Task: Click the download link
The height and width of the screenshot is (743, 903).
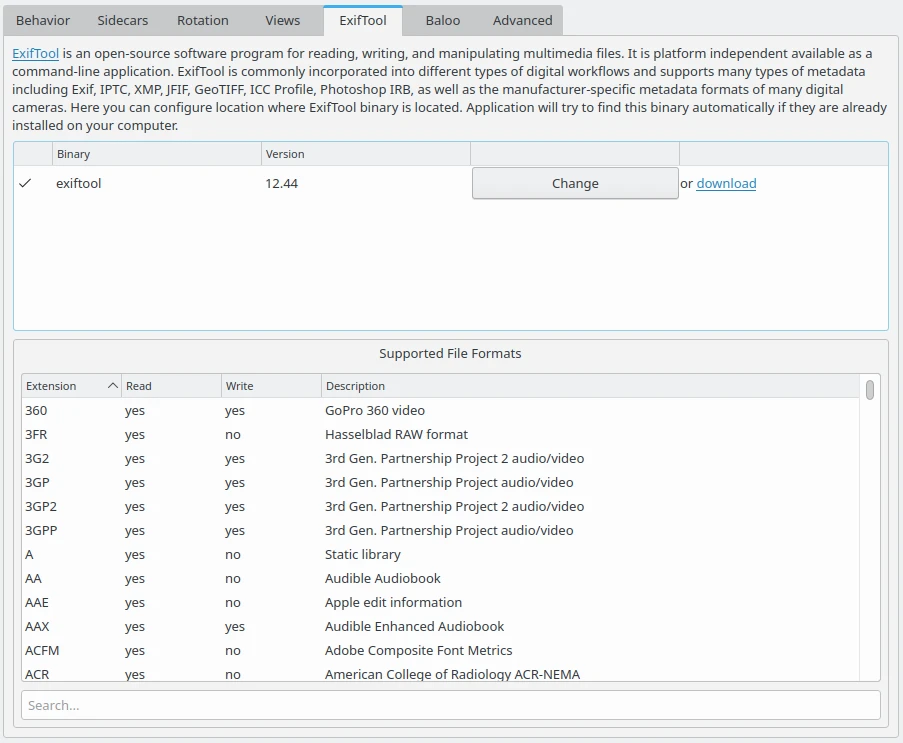Action: click(726, 184)
